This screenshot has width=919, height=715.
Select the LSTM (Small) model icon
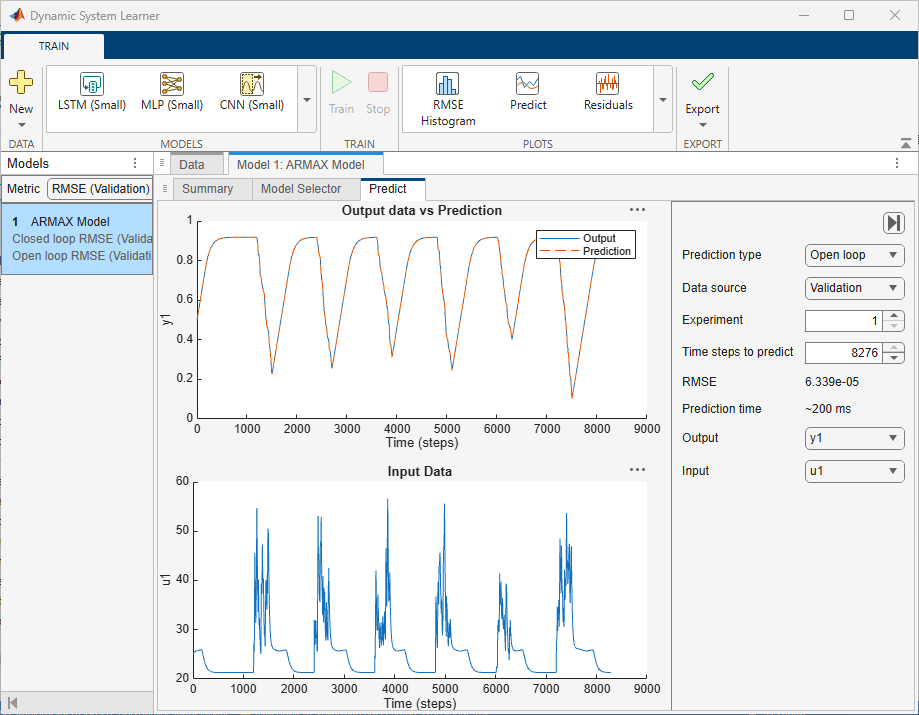pos(91,84)
